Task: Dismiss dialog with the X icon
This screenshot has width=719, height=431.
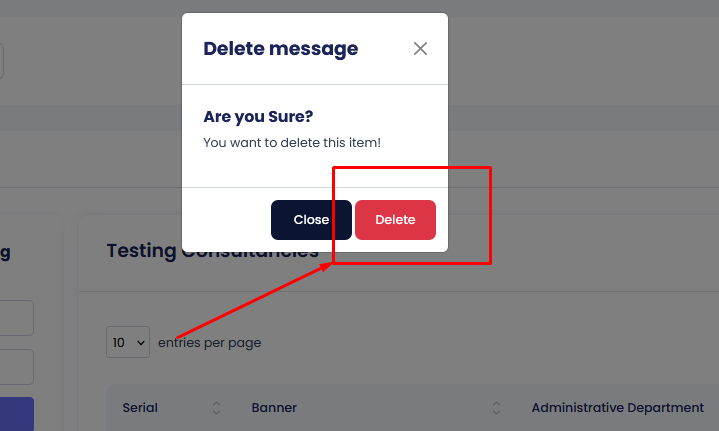Action: (x=420, y=49)
